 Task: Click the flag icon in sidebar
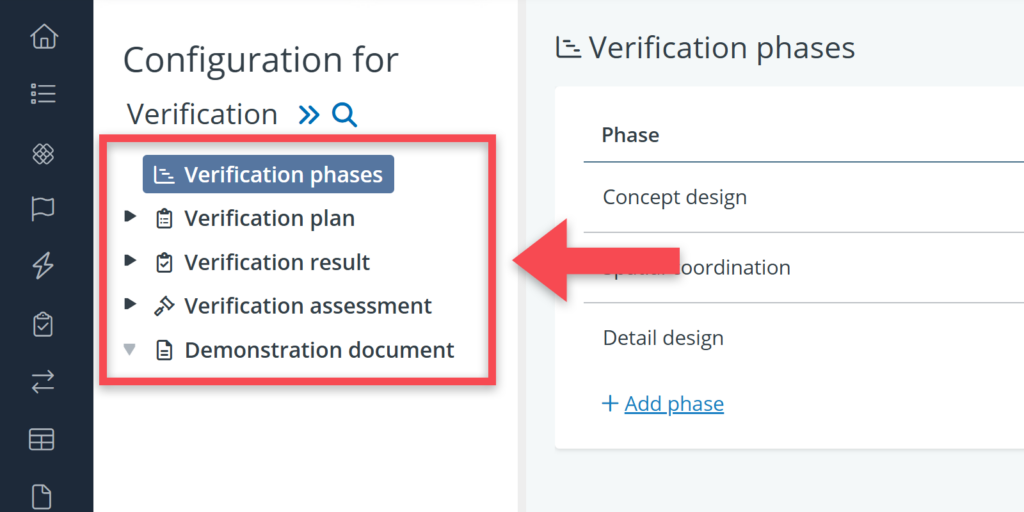click(x=44, y=209)
